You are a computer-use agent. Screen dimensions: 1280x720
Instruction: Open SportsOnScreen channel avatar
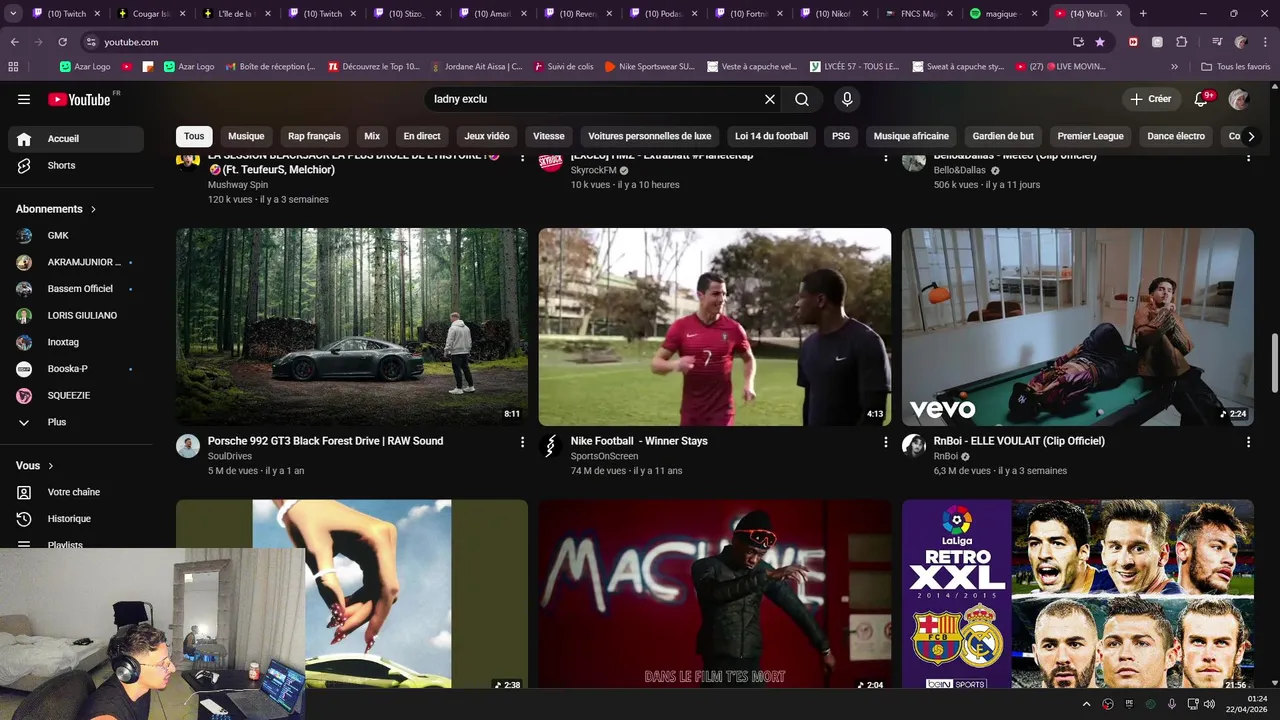pos(551,446)
